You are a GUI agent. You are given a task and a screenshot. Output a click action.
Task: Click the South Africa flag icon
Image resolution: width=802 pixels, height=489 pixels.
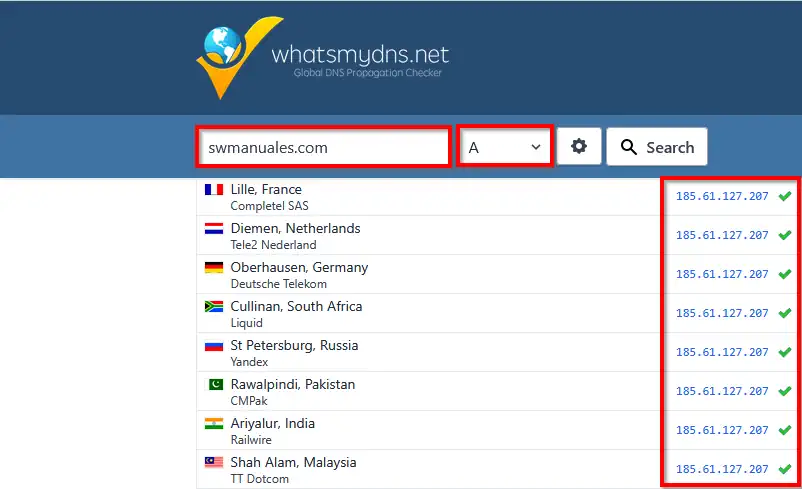[x=214, y=306]
